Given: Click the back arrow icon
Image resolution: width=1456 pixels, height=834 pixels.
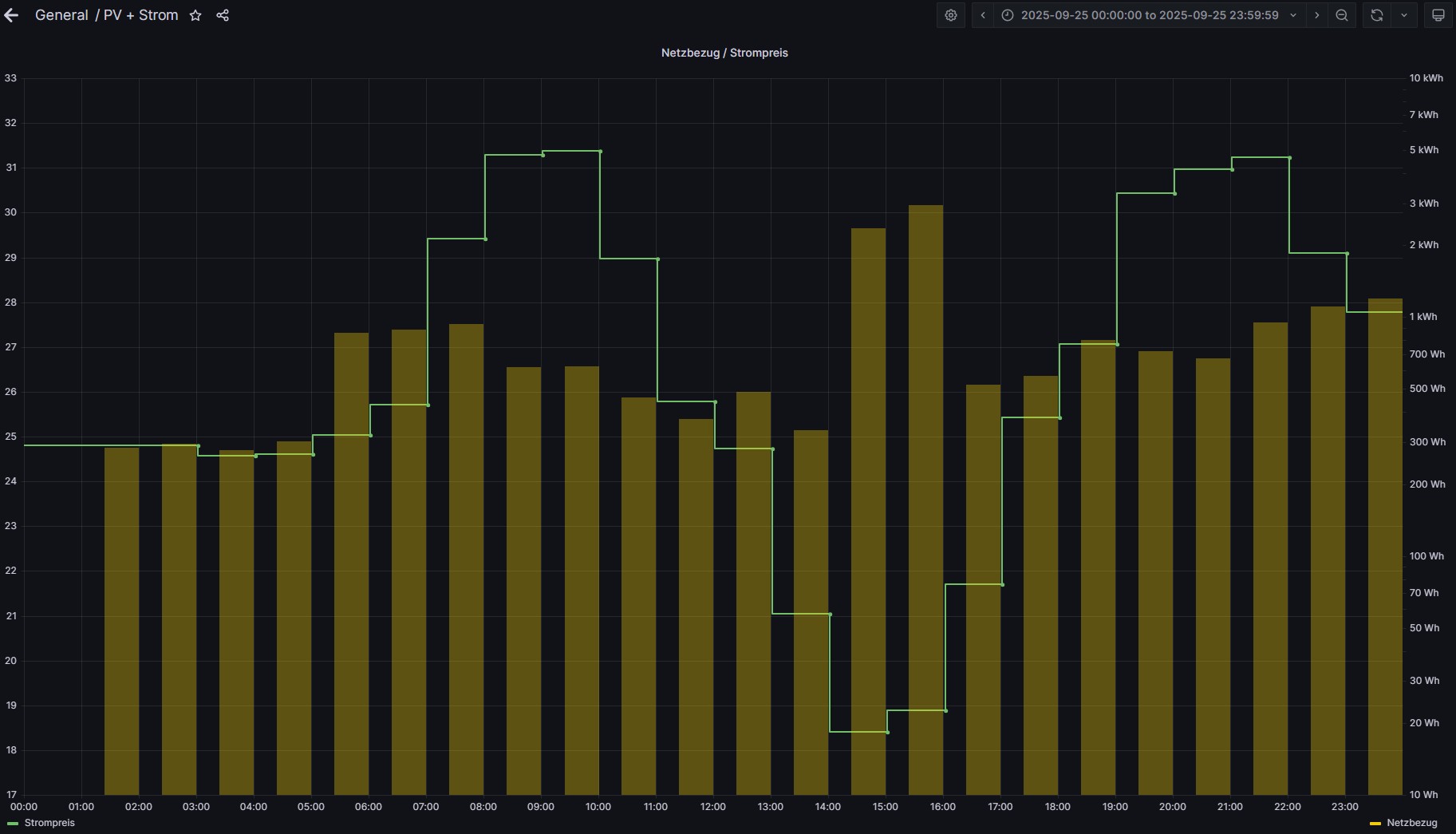Looking at the screenshot, I should coord(11,15).
